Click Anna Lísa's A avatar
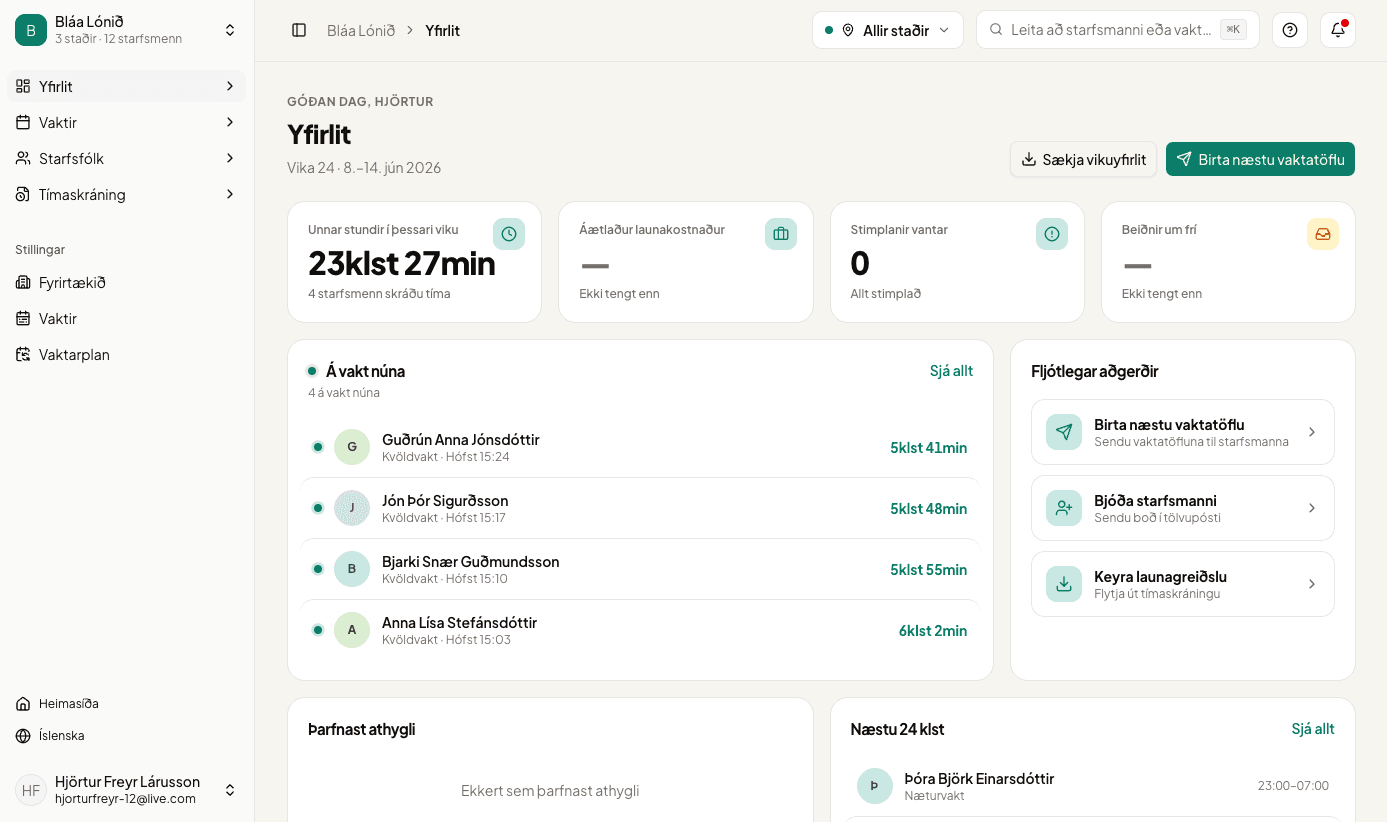Viewport: 1387px width, 822px height. 352,630
